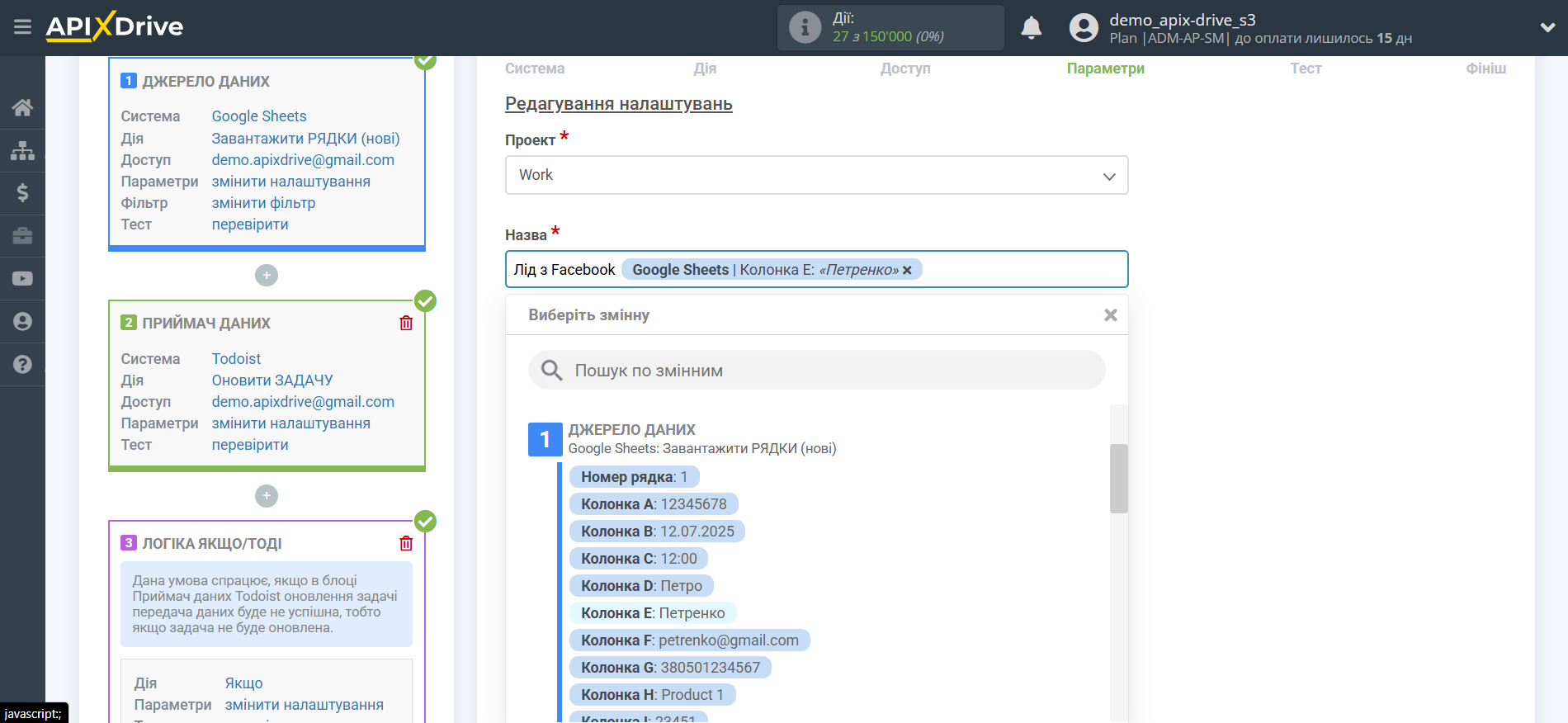Image resolution: width=1568 pixels, height=723 pixels.
Task: Click receiver перевірити test link
Action: point(250,445)
